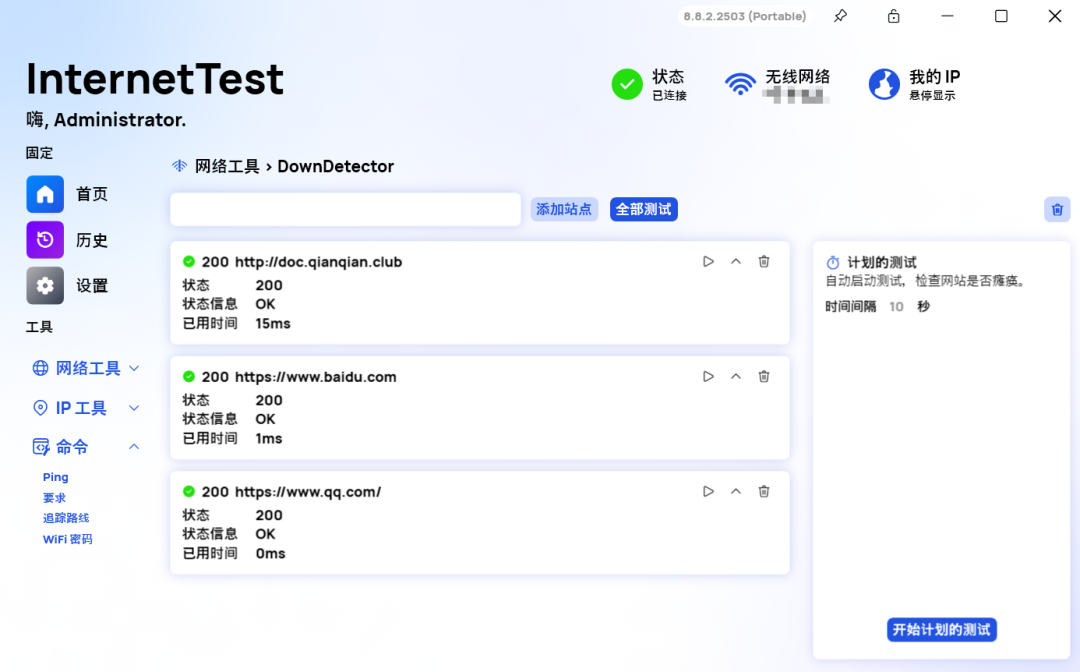Collapse the doc.qianqian.club result card
Viewport: 1080px width, 672px height.
coord(736,262)
